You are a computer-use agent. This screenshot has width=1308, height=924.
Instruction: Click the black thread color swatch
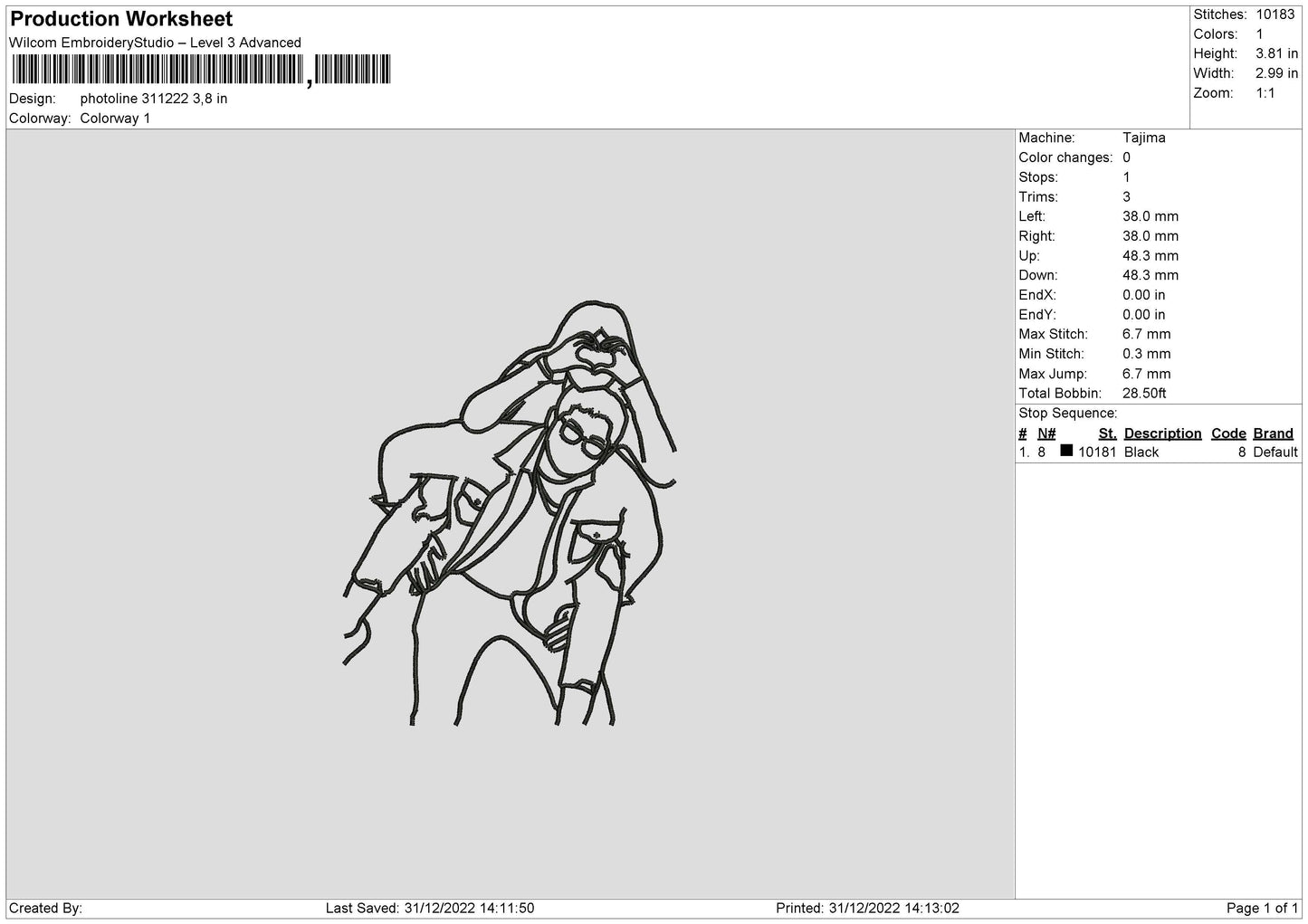1066,451
